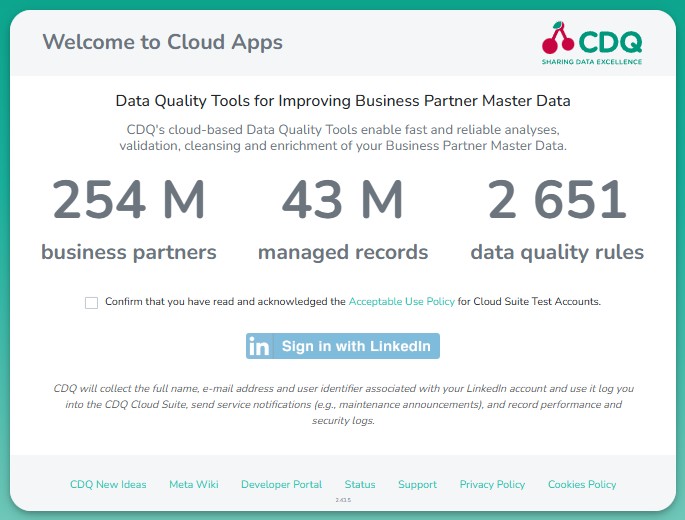View the Cookies Policy link
685x520 pixels.
582,484
